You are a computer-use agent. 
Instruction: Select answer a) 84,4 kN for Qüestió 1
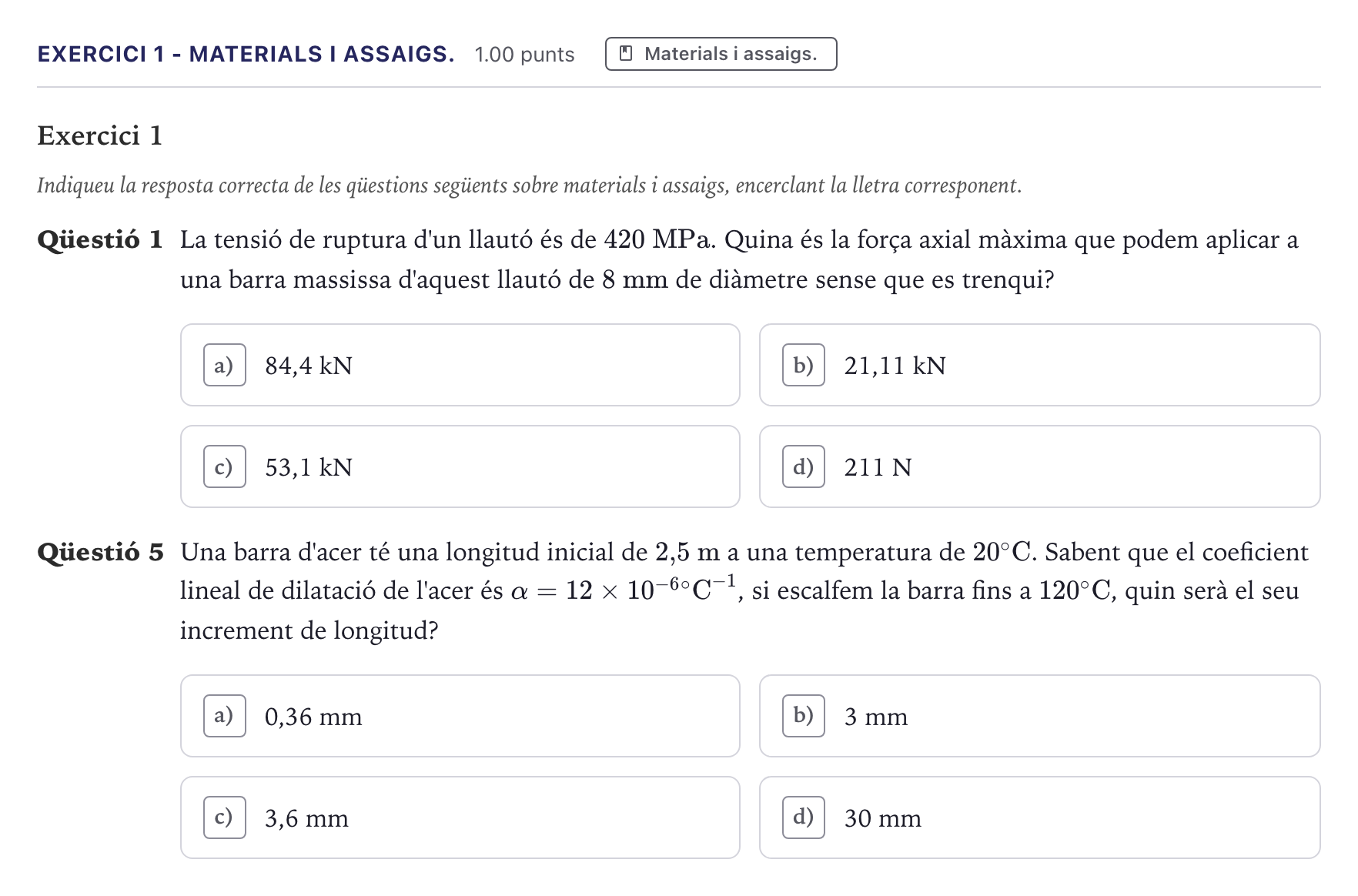point(460,365)
